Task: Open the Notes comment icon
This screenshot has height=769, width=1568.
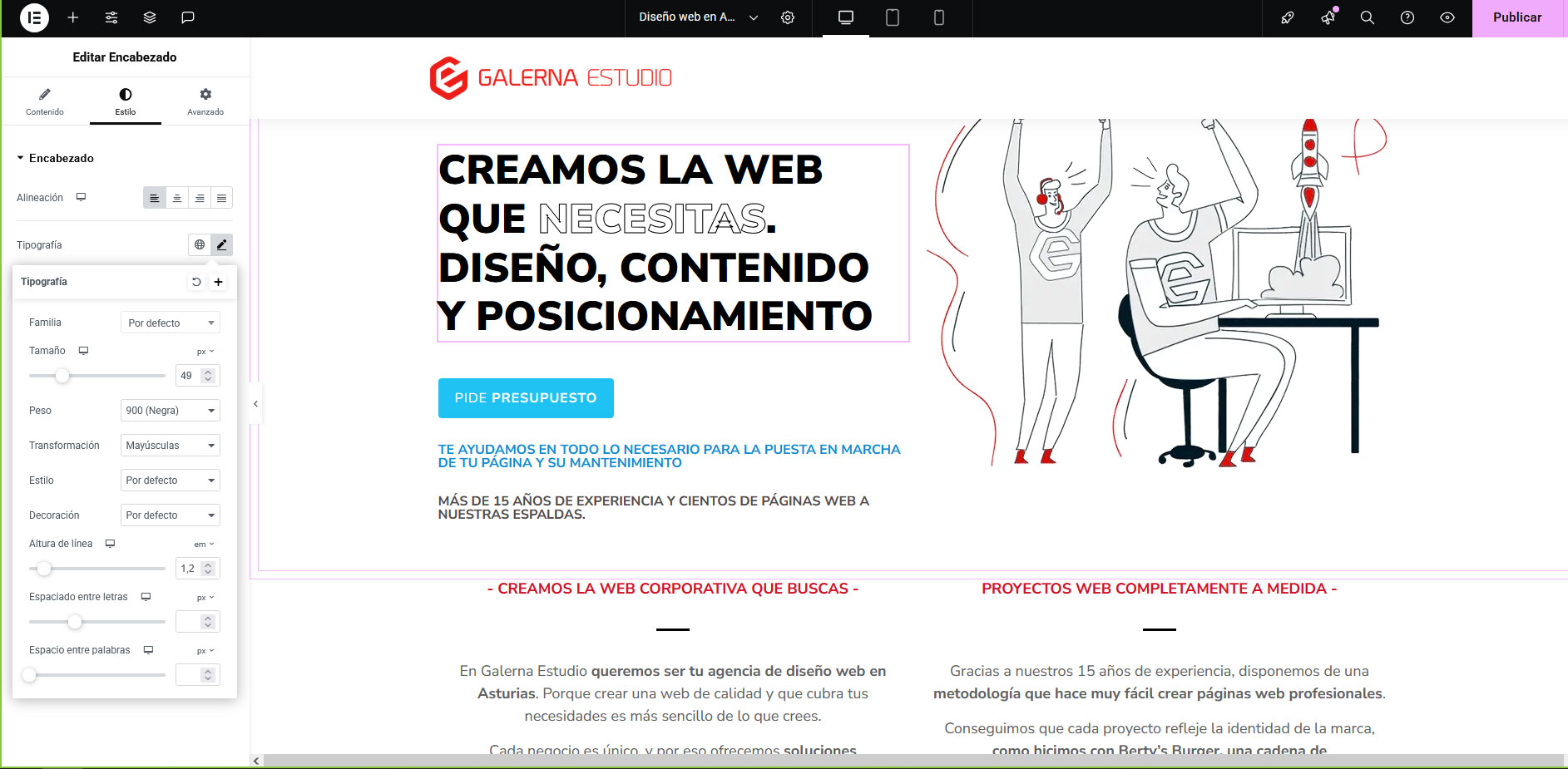Action: (x=188, y=17)
